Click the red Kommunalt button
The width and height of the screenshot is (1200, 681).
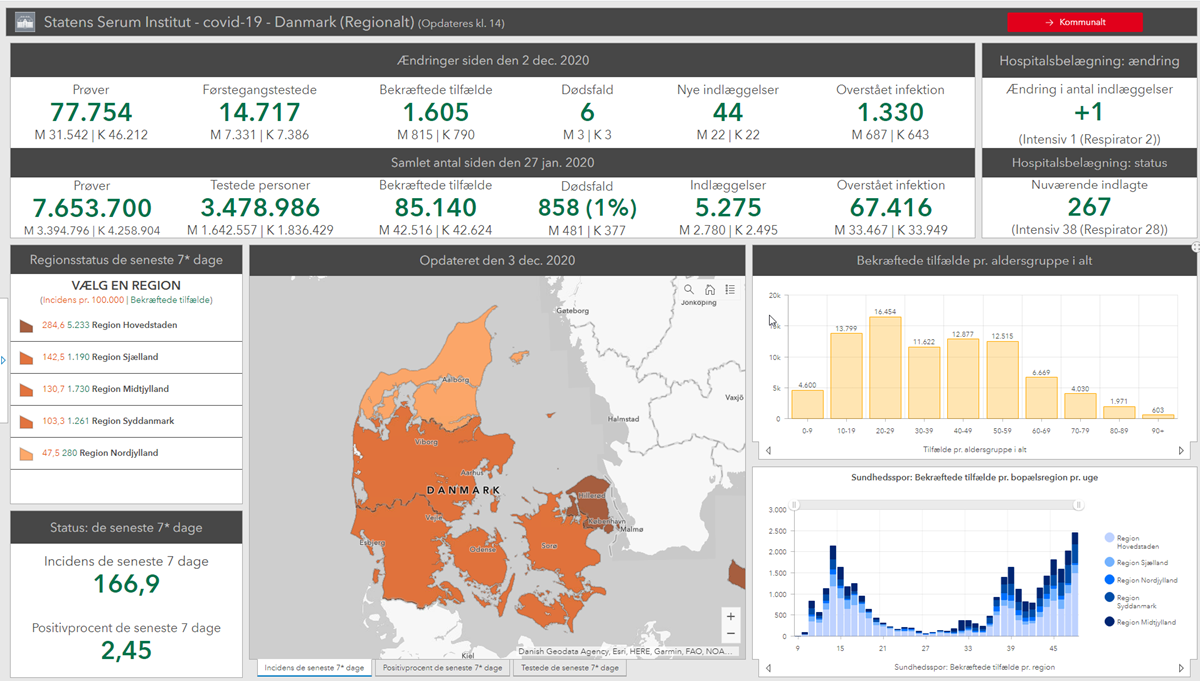[1075, 20]
